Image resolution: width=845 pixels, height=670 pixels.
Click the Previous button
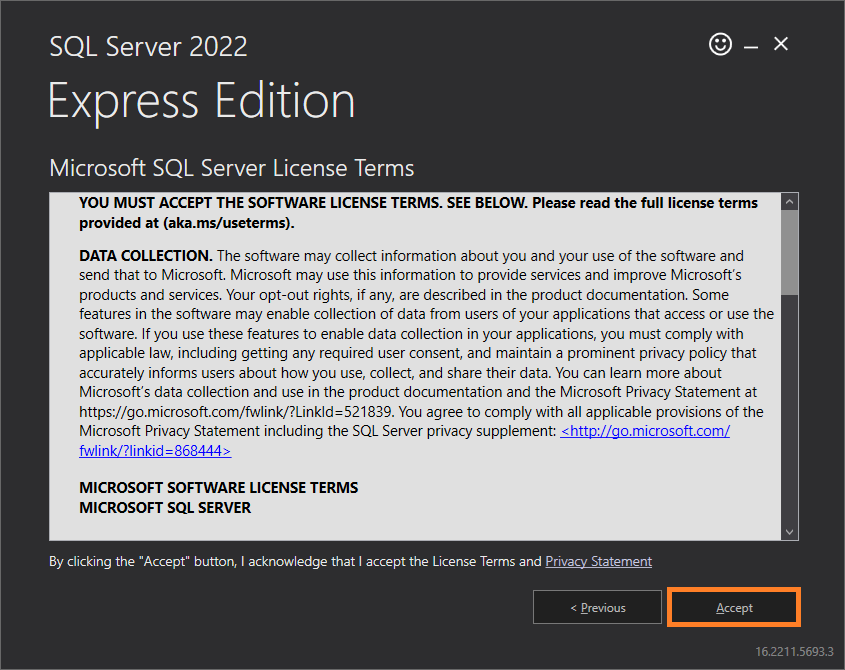597,607
